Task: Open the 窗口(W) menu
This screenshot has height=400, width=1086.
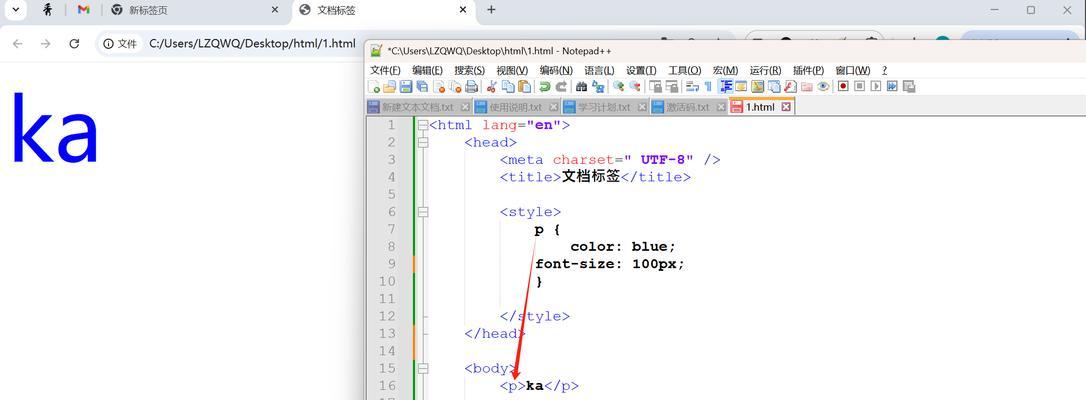Action: [x=853, y=71]
